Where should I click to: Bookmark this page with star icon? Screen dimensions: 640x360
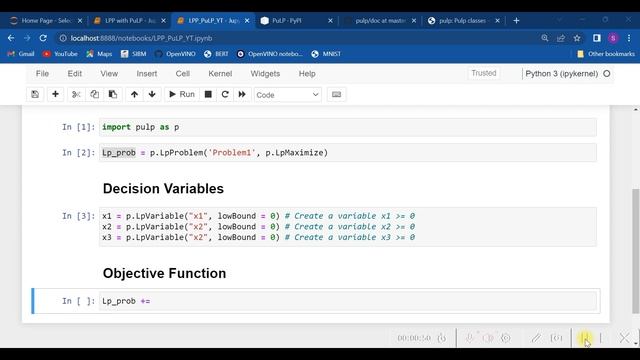pyautogui.click(x=577, y=38)
